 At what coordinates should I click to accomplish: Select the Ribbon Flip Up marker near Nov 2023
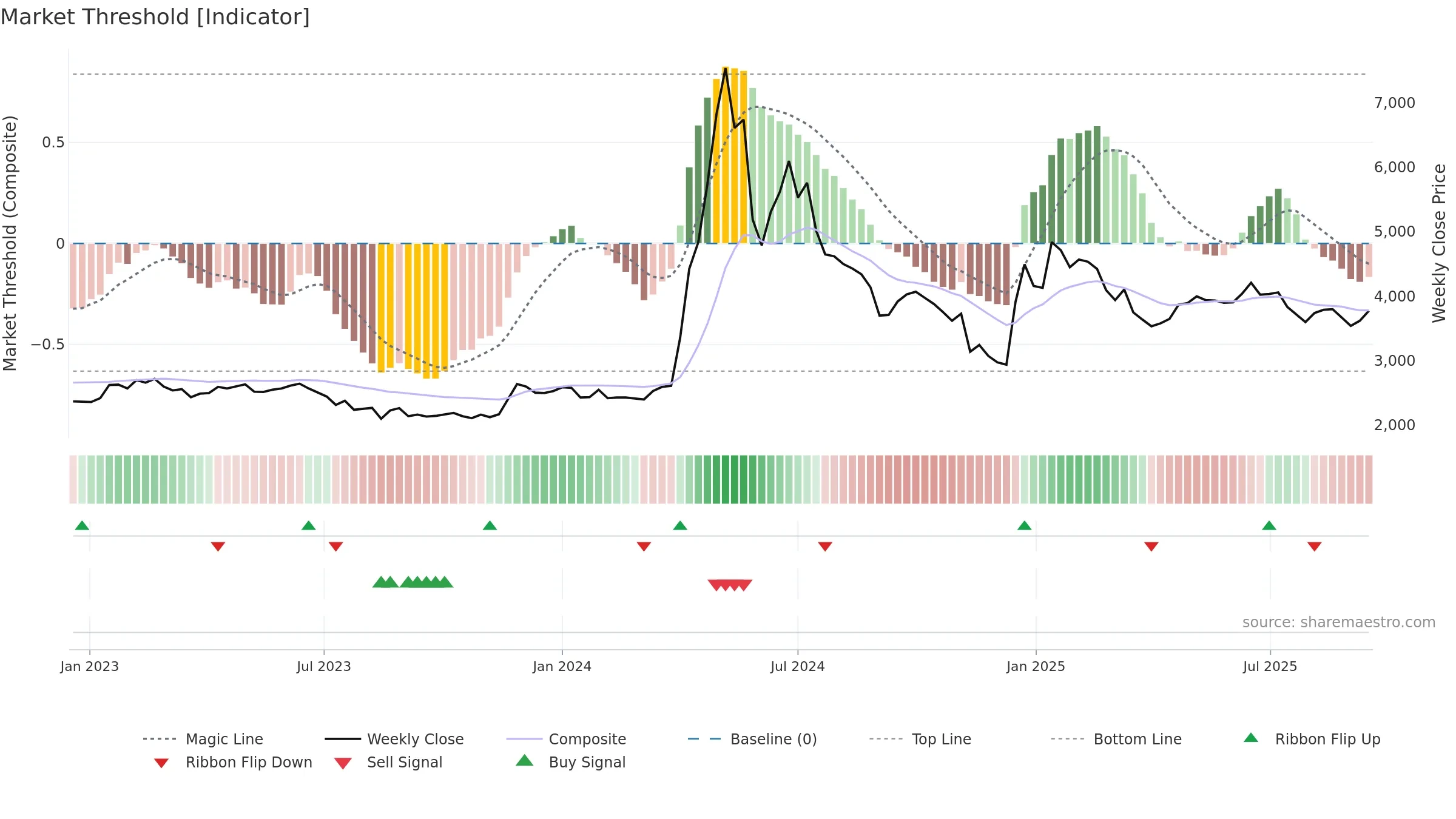tap(490, 525)
